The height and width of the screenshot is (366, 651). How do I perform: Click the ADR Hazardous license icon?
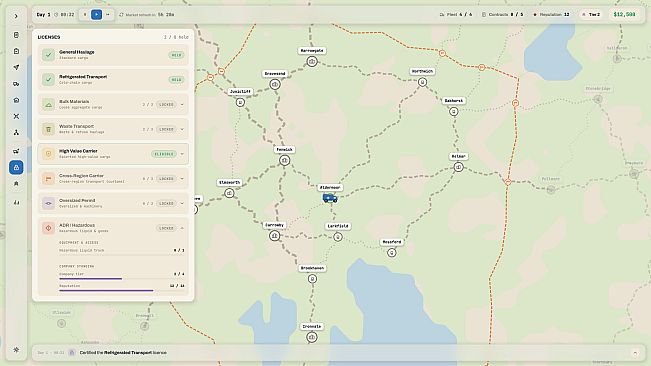coord(48,228)
